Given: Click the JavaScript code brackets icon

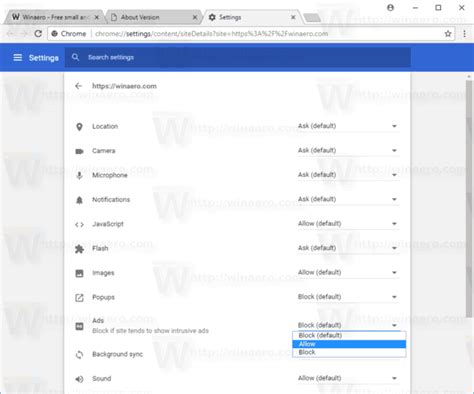Looking at the screenshot, I should click(x=79, y=225).
